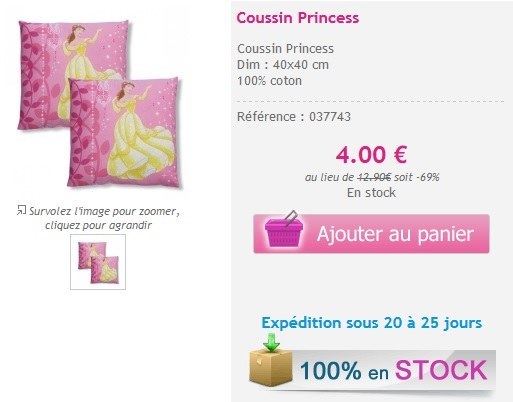Click the Dim : 40x40 cm description line
The width and height of the screenshot is (513, 402).
tap(283, 65)
